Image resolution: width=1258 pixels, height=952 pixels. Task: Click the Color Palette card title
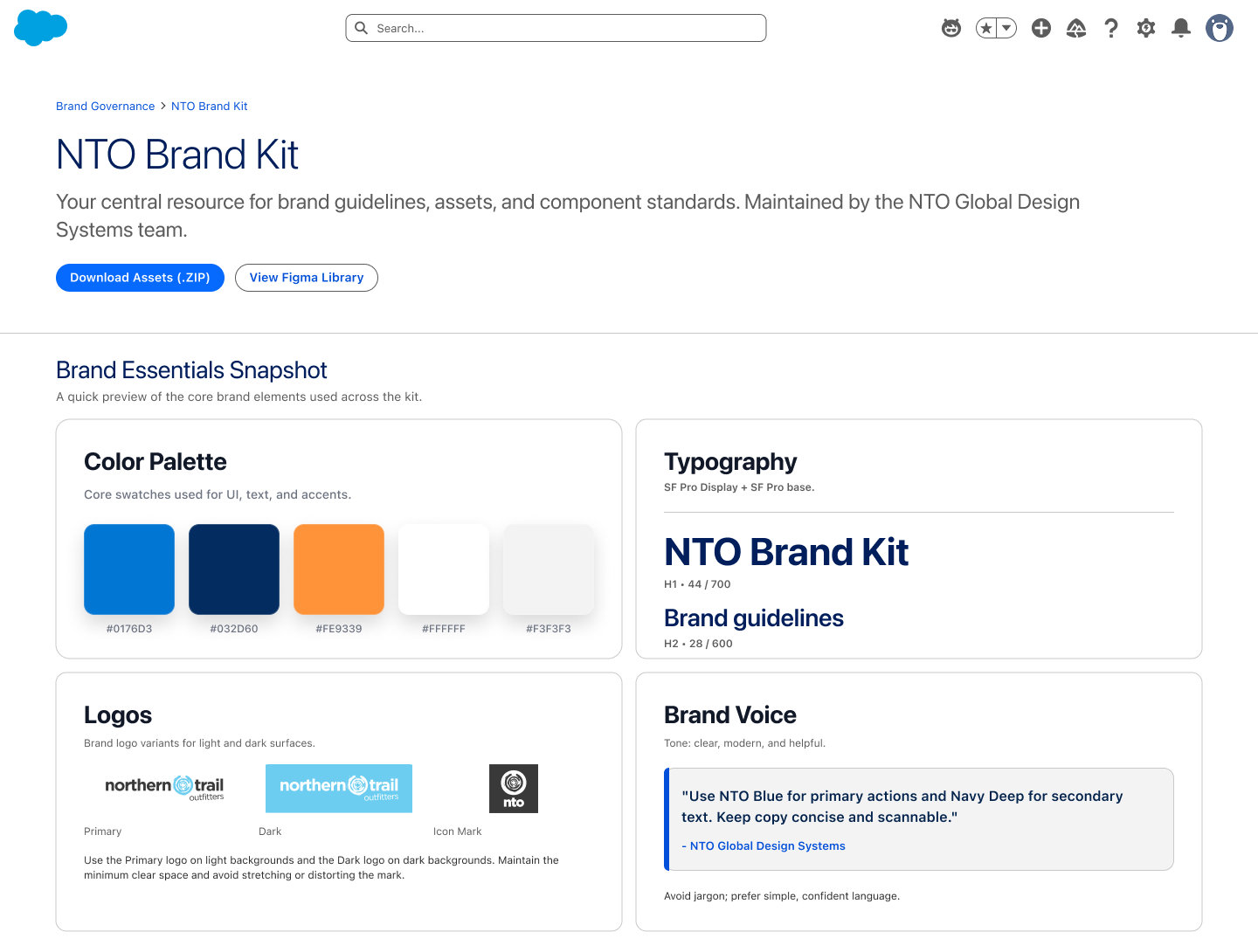156,461
